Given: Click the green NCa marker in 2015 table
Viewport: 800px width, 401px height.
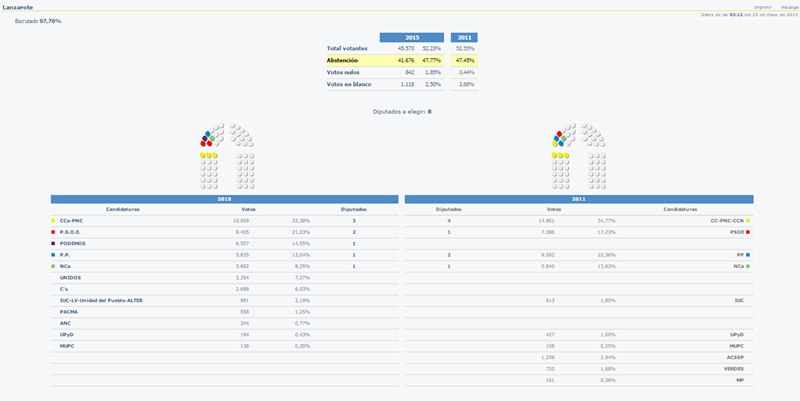Looking at the screenshot, I should pos(53,266).
